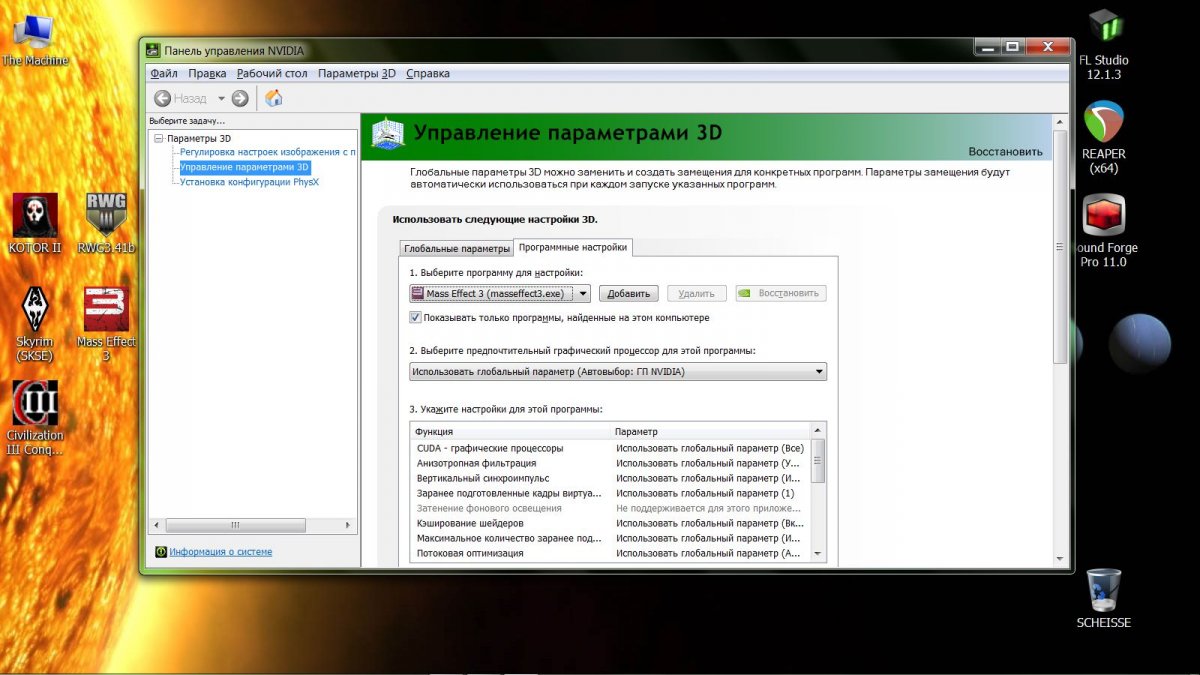Click the left panel horizontal scrollbar
This screenshot has height=675, width=1200.
235,525
